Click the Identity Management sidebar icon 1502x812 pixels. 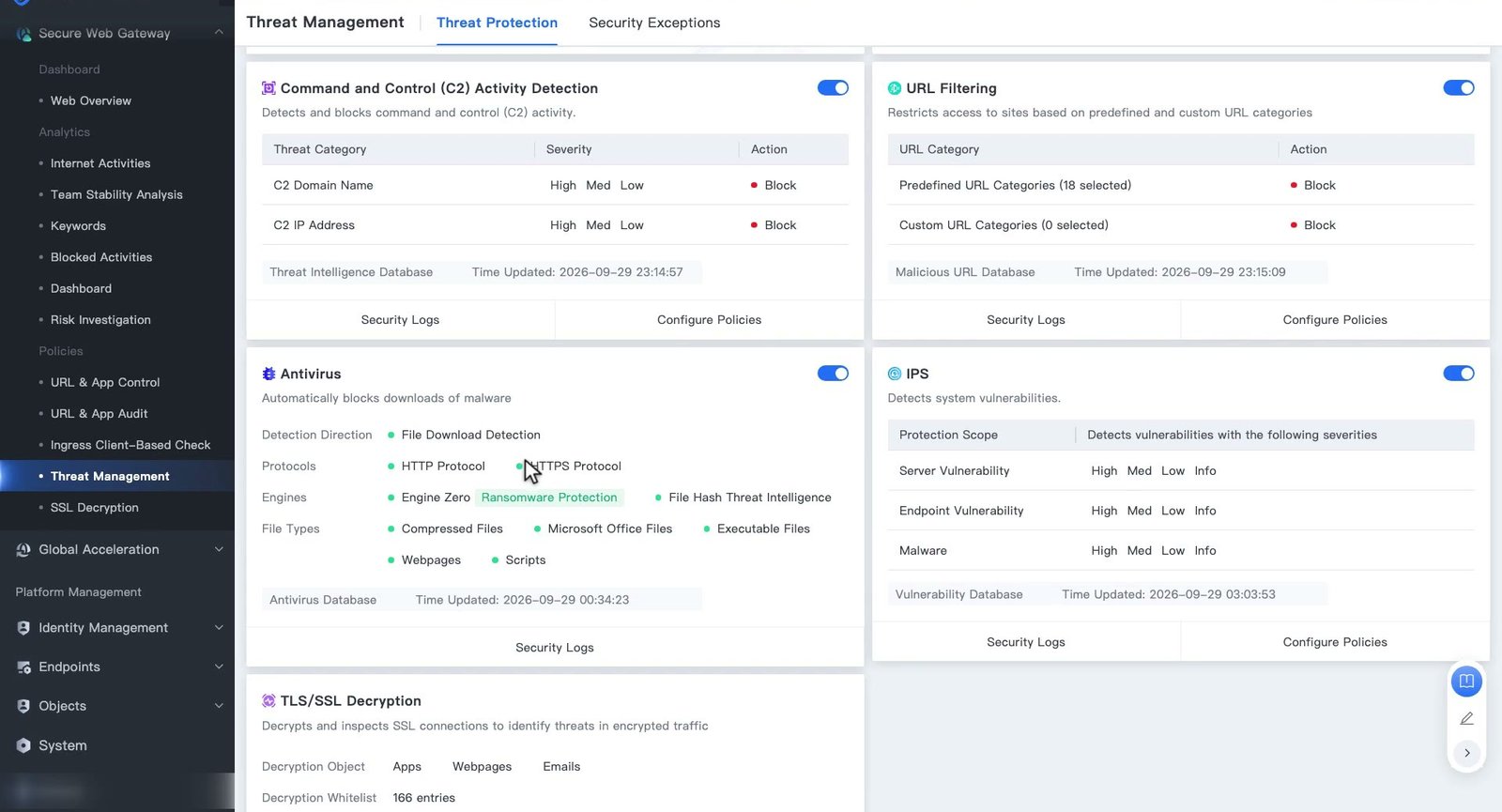pos(23,628)
